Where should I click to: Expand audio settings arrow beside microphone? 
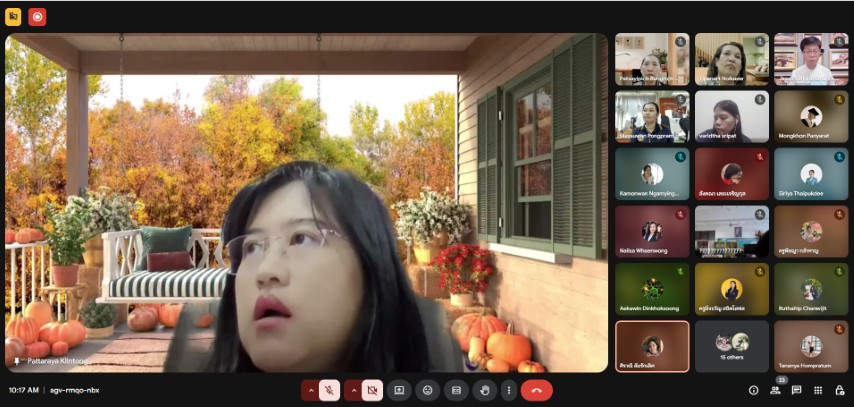point(310,390)
